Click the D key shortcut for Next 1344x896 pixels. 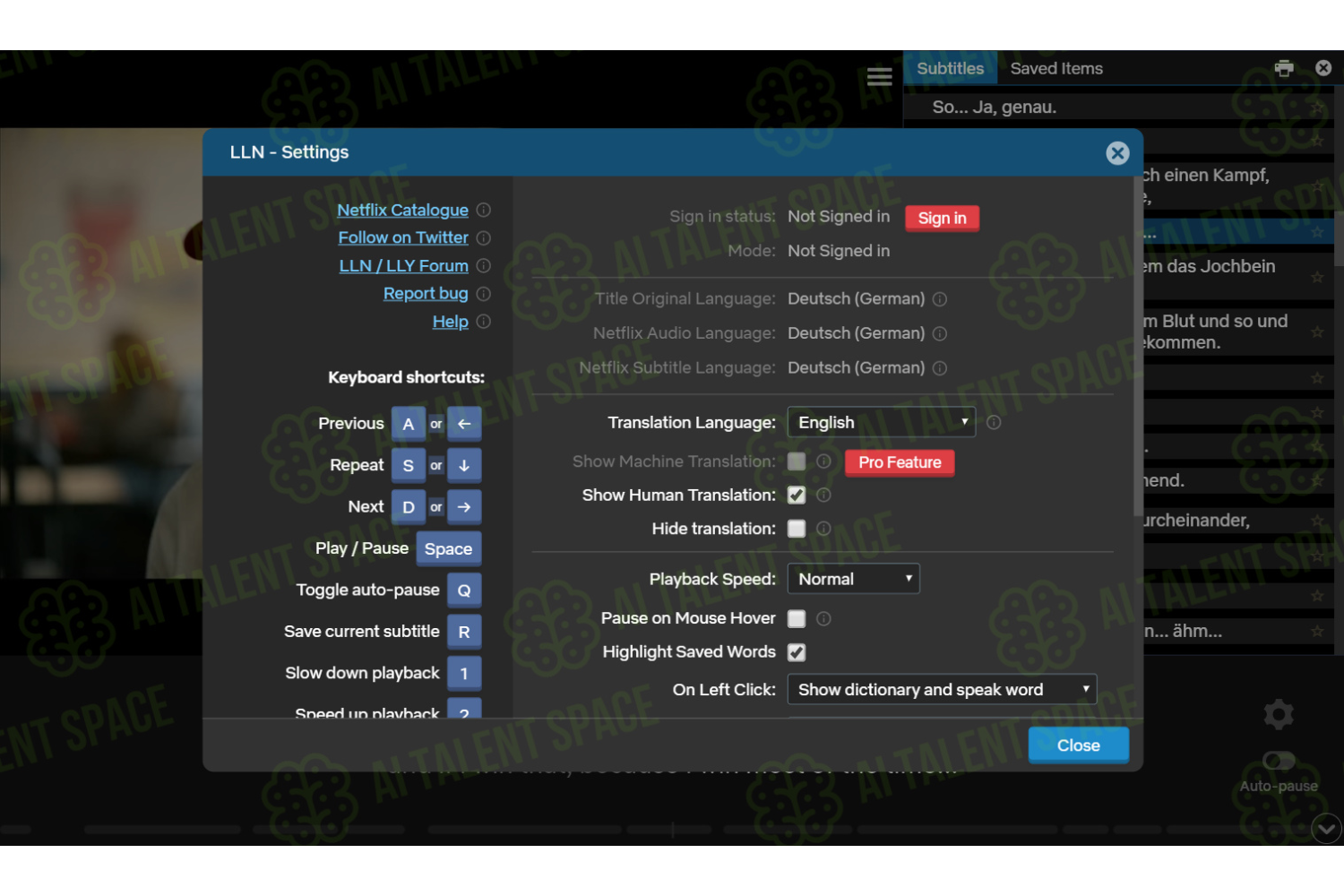409,507
